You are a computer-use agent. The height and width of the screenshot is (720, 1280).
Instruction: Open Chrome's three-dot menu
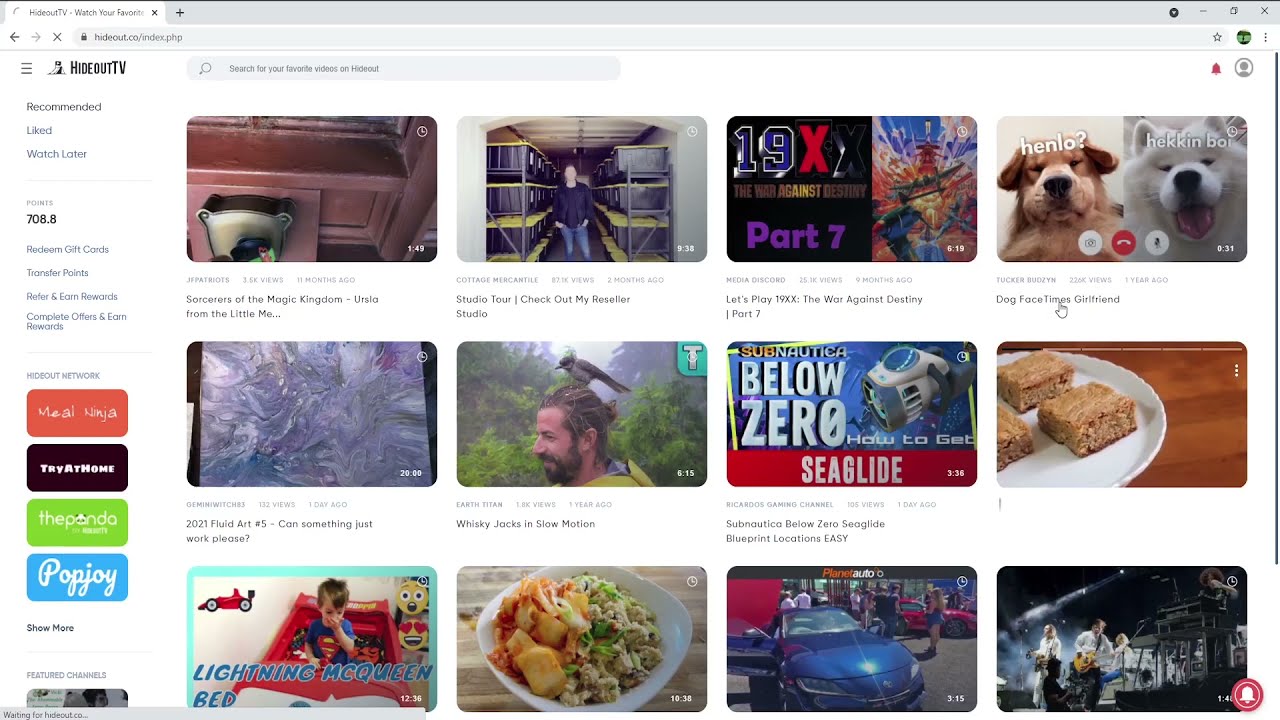[x=1265, y=37]
